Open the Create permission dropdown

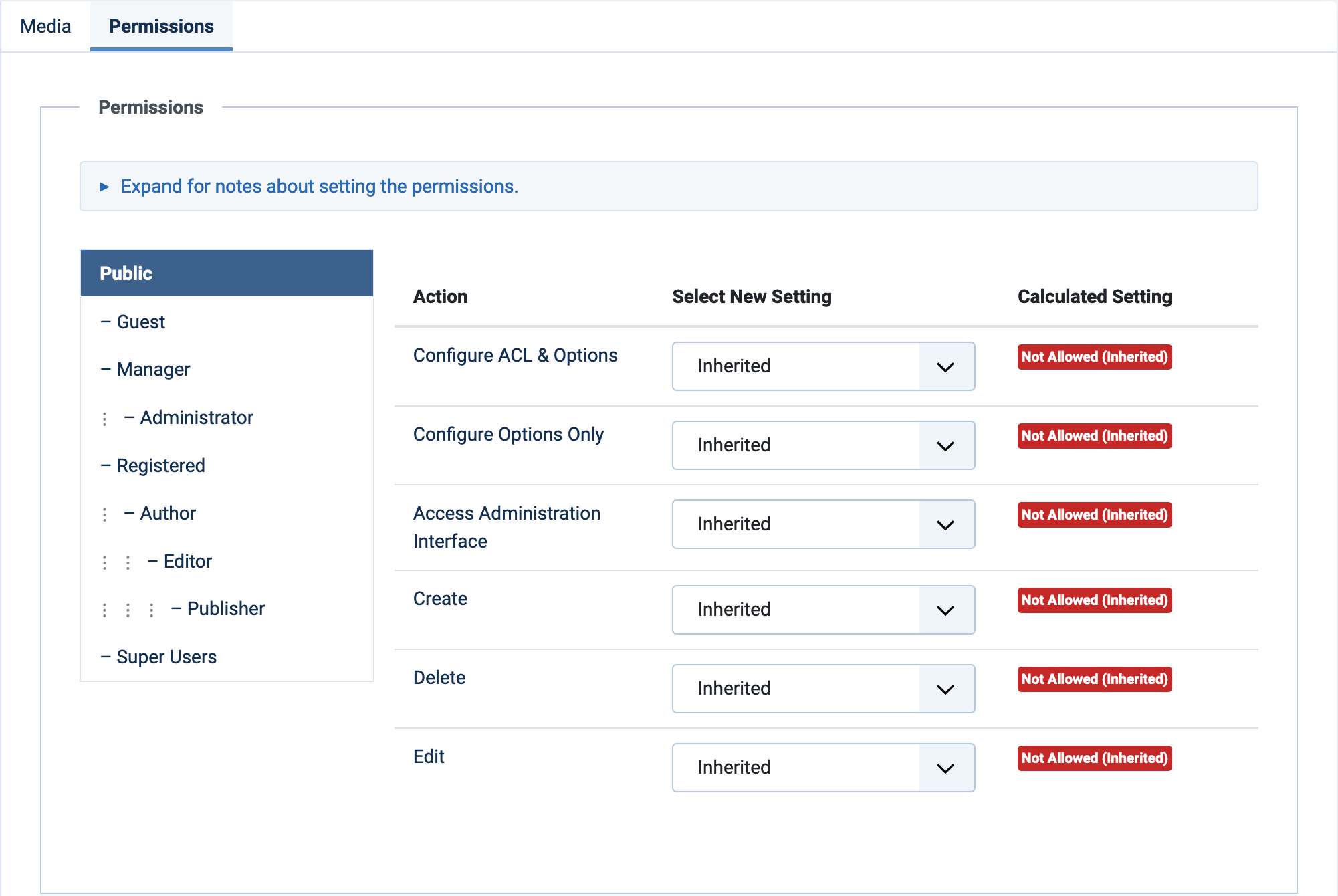[x=823, y=610]
